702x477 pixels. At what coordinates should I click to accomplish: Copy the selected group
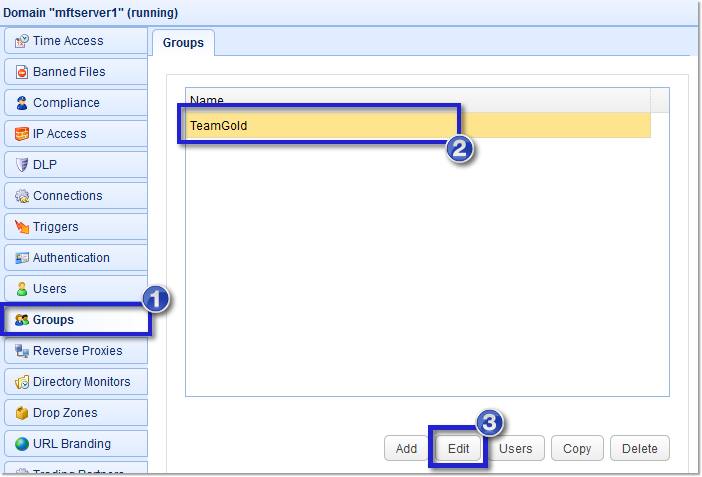577,449
